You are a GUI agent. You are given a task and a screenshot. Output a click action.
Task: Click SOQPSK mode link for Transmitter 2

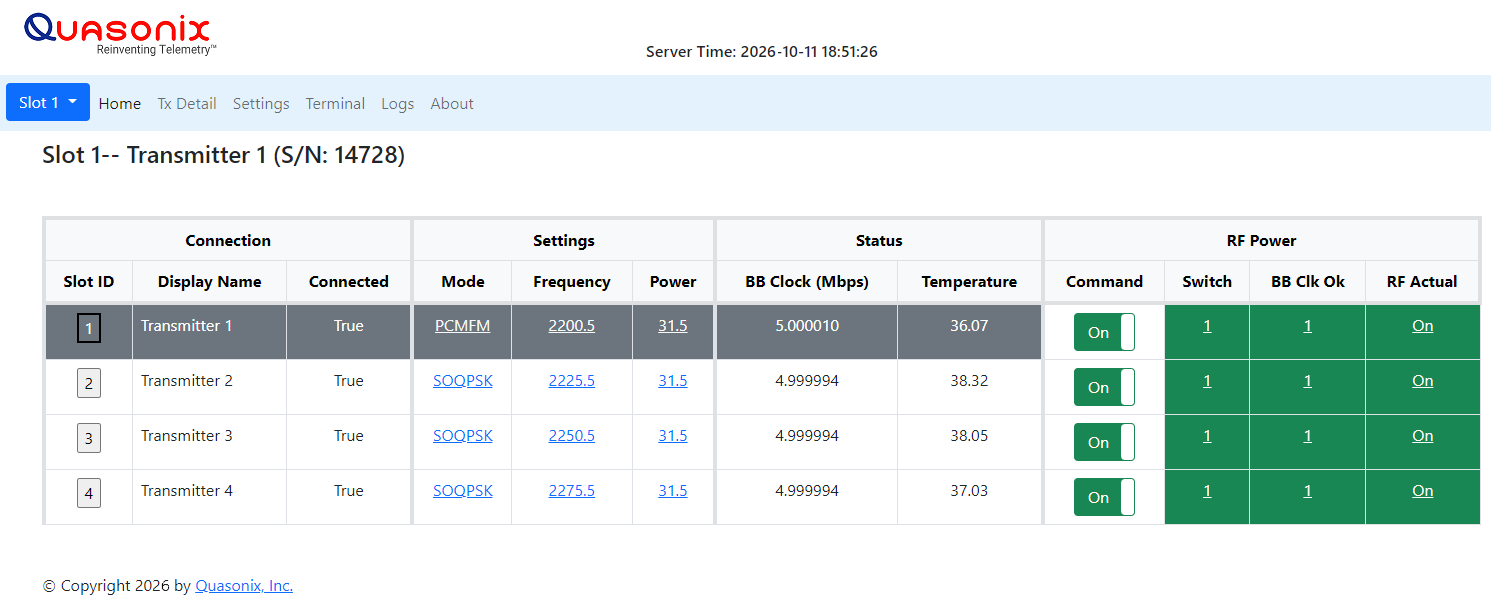pyautogui.click(x=463, y=381)
